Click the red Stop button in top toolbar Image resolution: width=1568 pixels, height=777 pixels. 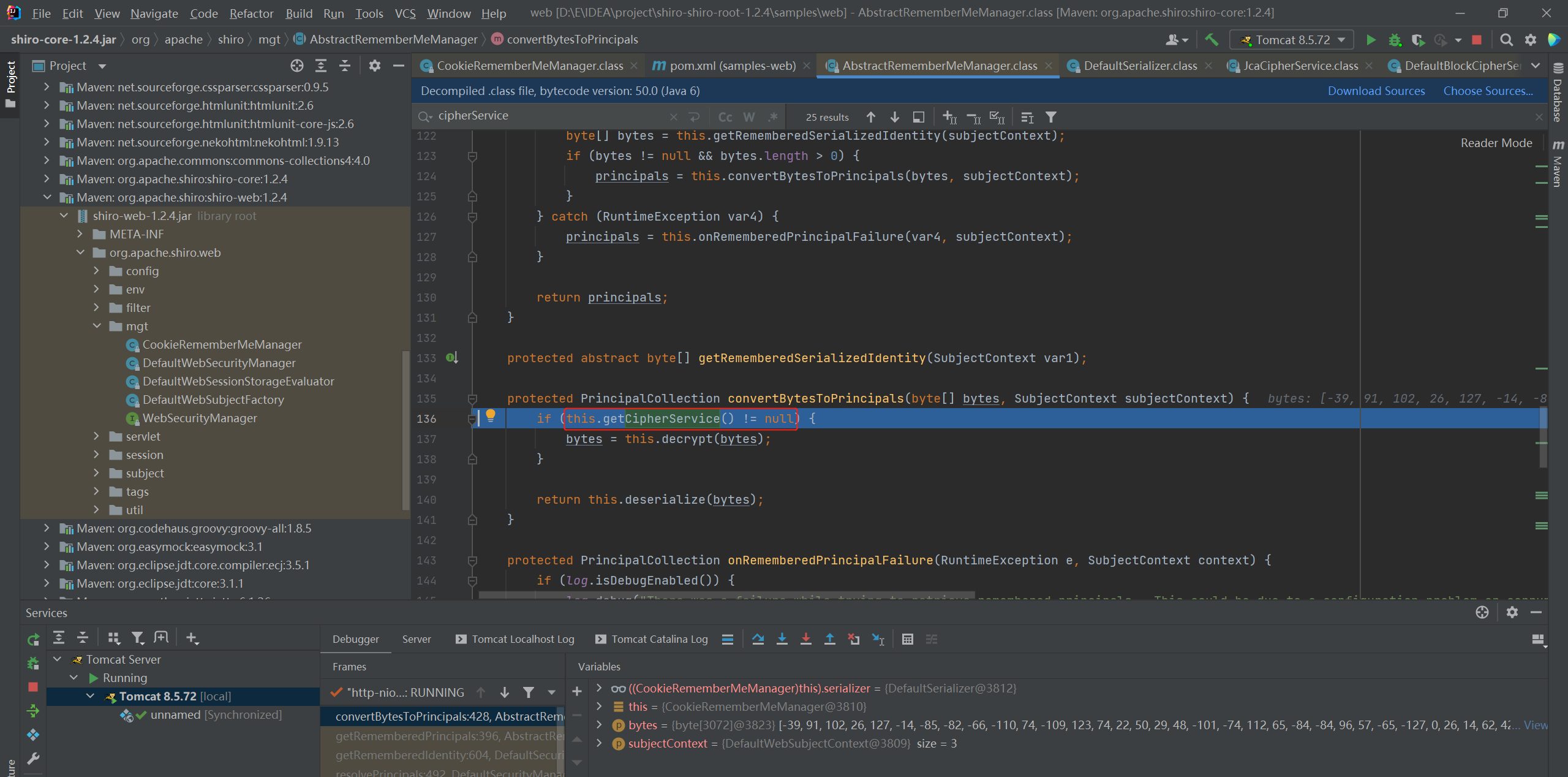pyautogui.click(x=1477, y=40)
